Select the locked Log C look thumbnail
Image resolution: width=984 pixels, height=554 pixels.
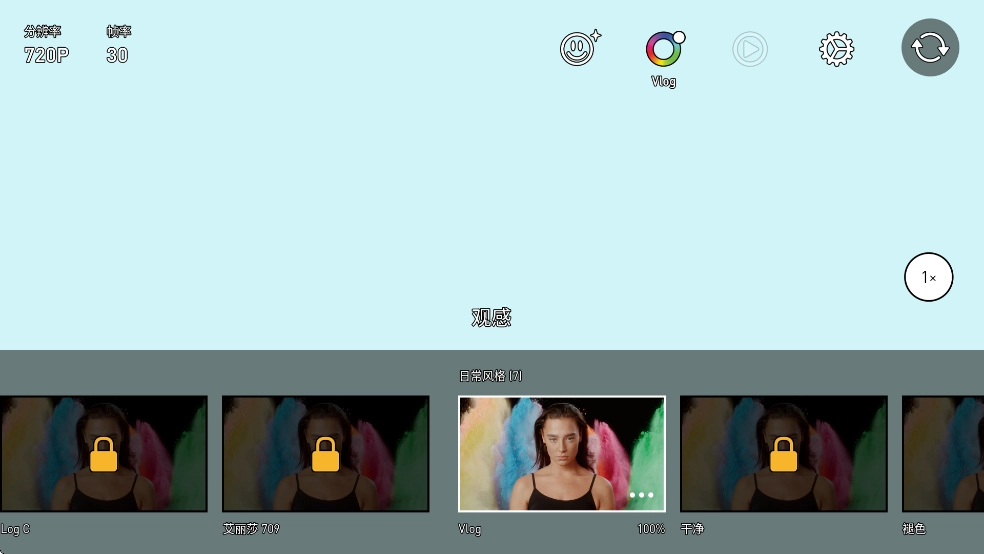pyautogui.click(x=103, y=453)
